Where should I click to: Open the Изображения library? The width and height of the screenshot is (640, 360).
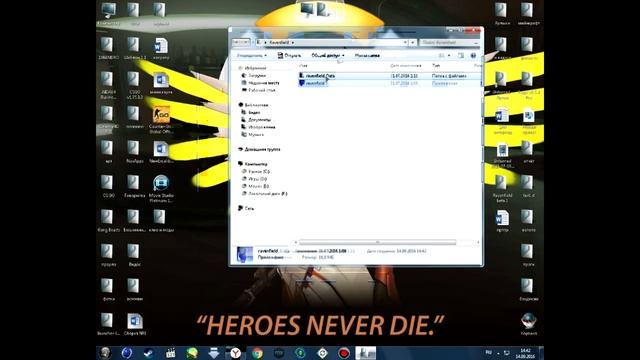tap(261, 127)
